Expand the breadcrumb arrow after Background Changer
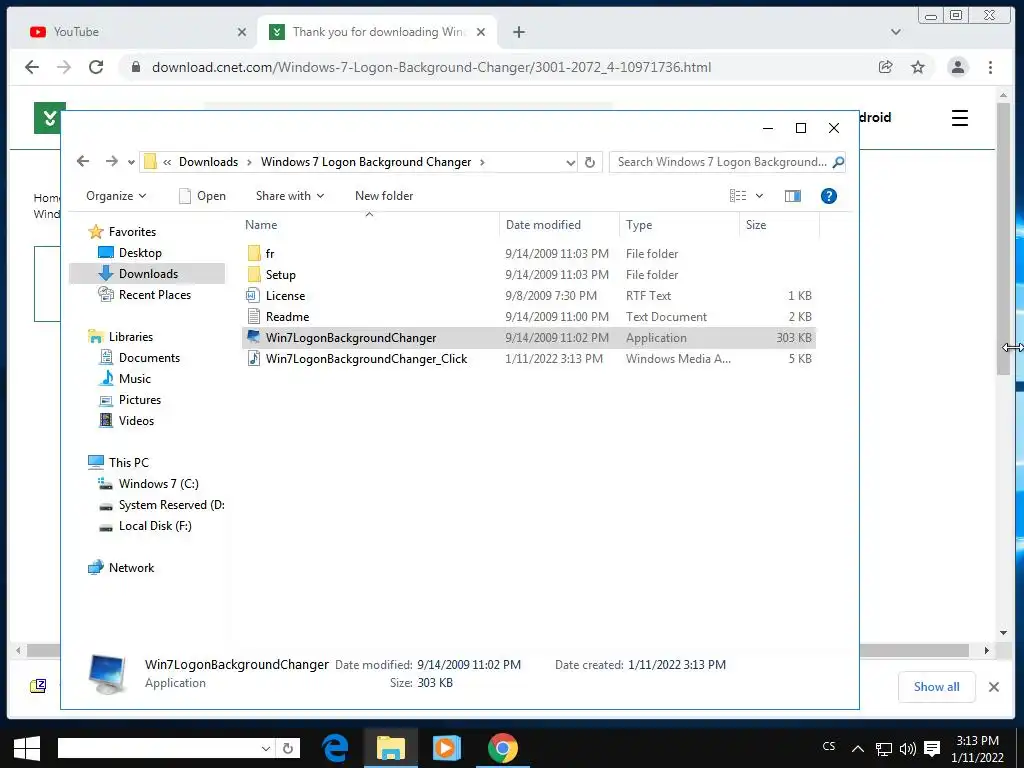 pyautogui.click(x=483, y=162)
